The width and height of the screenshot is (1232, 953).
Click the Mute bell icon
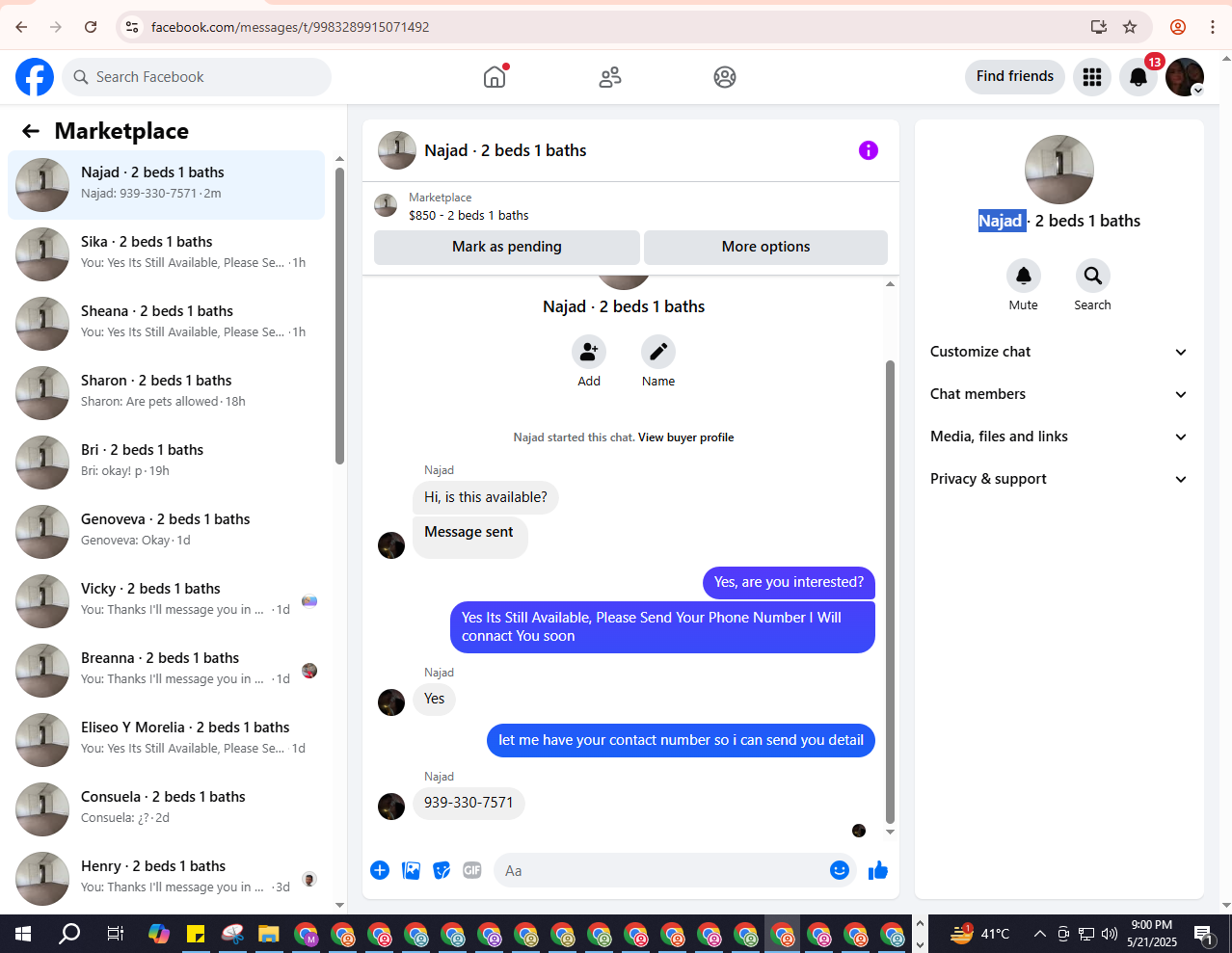[x=1024, y=276]
